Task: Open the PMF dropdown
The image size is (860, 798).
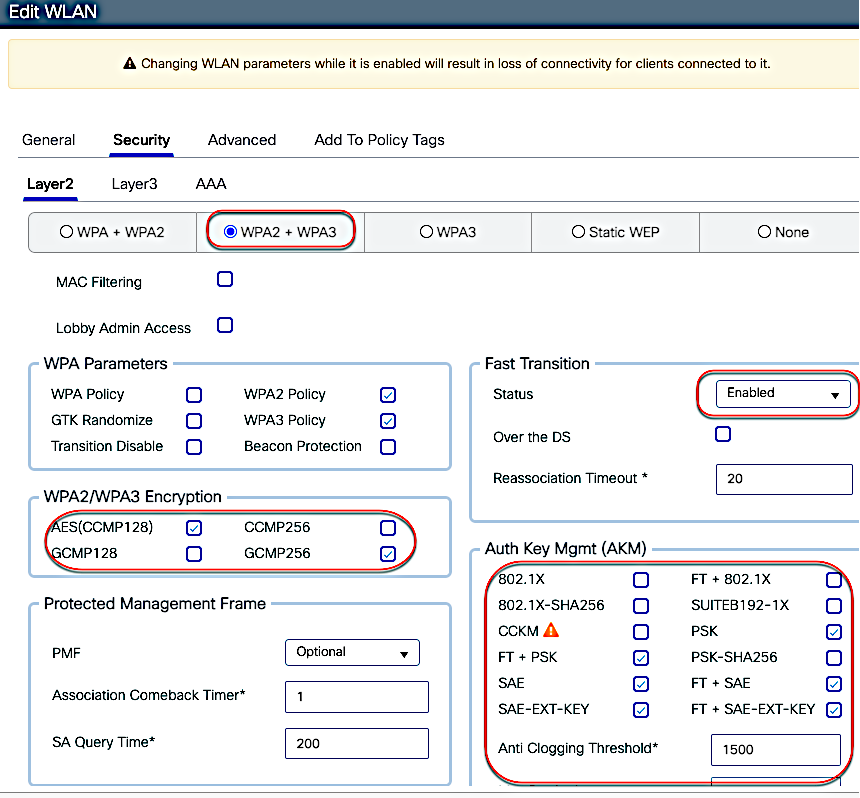Action: (x=352, y=652)
